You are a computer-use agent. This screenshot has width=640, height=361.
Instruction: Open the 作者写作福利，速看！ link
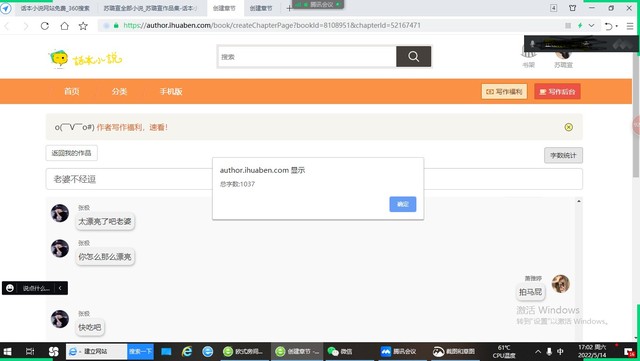[x=132, y=127]
